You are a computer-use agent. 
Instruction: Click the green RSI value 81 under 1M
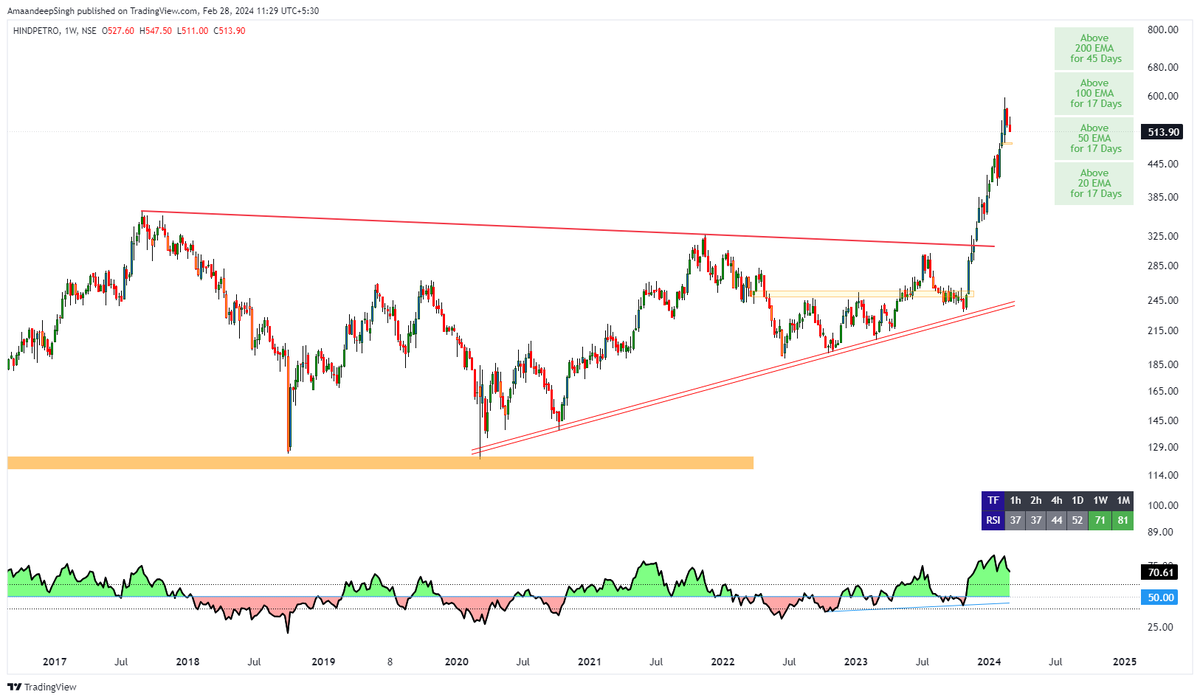[1123, 520]
